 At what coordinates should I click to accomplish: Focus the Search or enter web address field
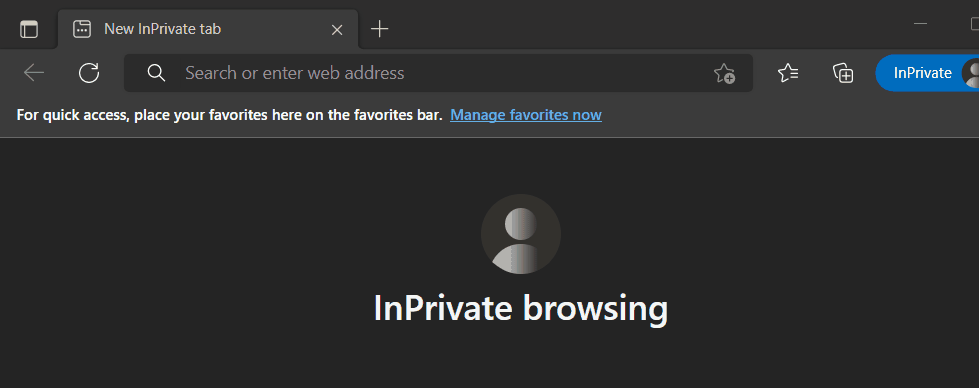pyautogui.click(x=438, y=73)
